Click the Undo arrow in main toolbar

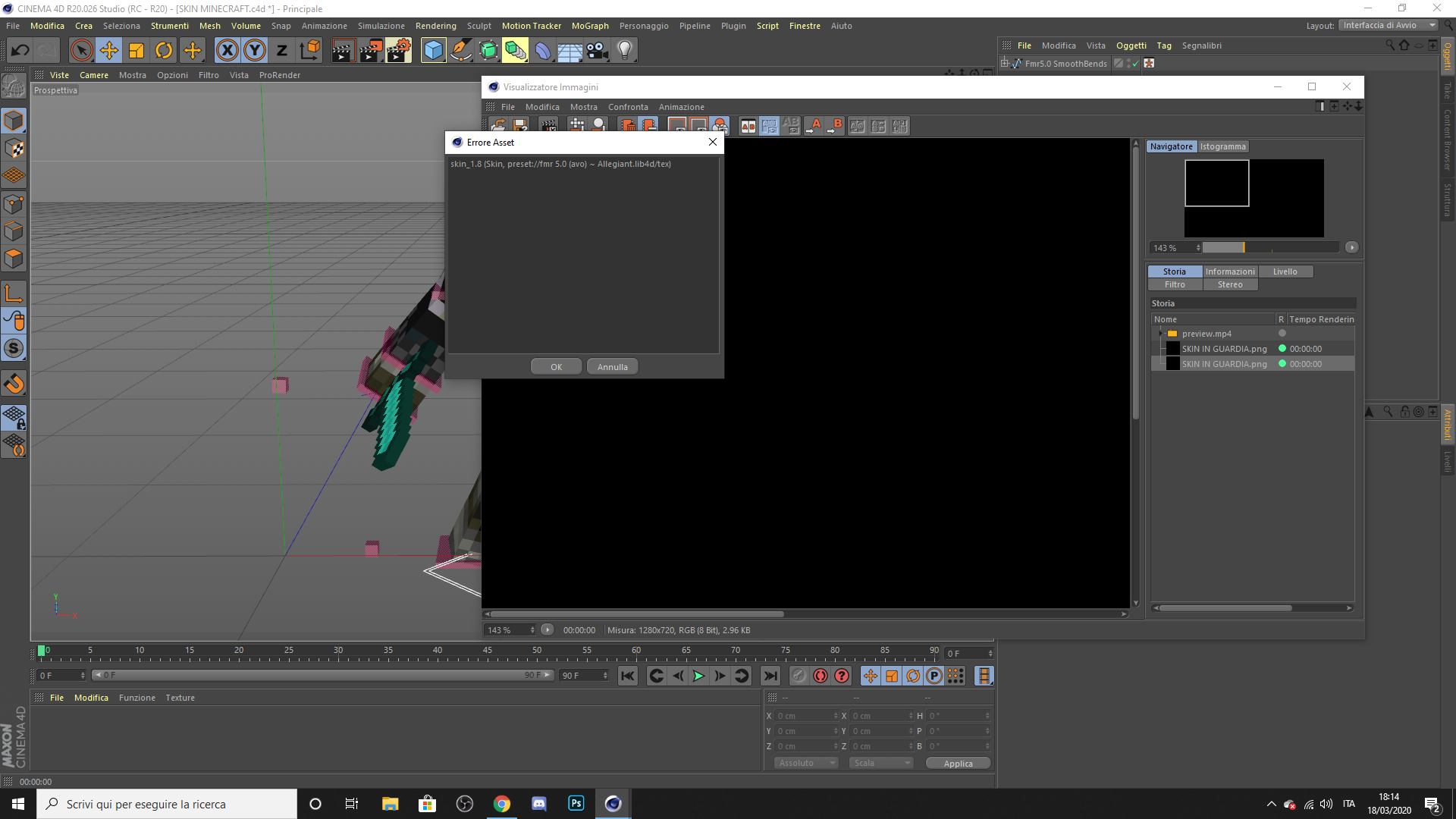20,51
